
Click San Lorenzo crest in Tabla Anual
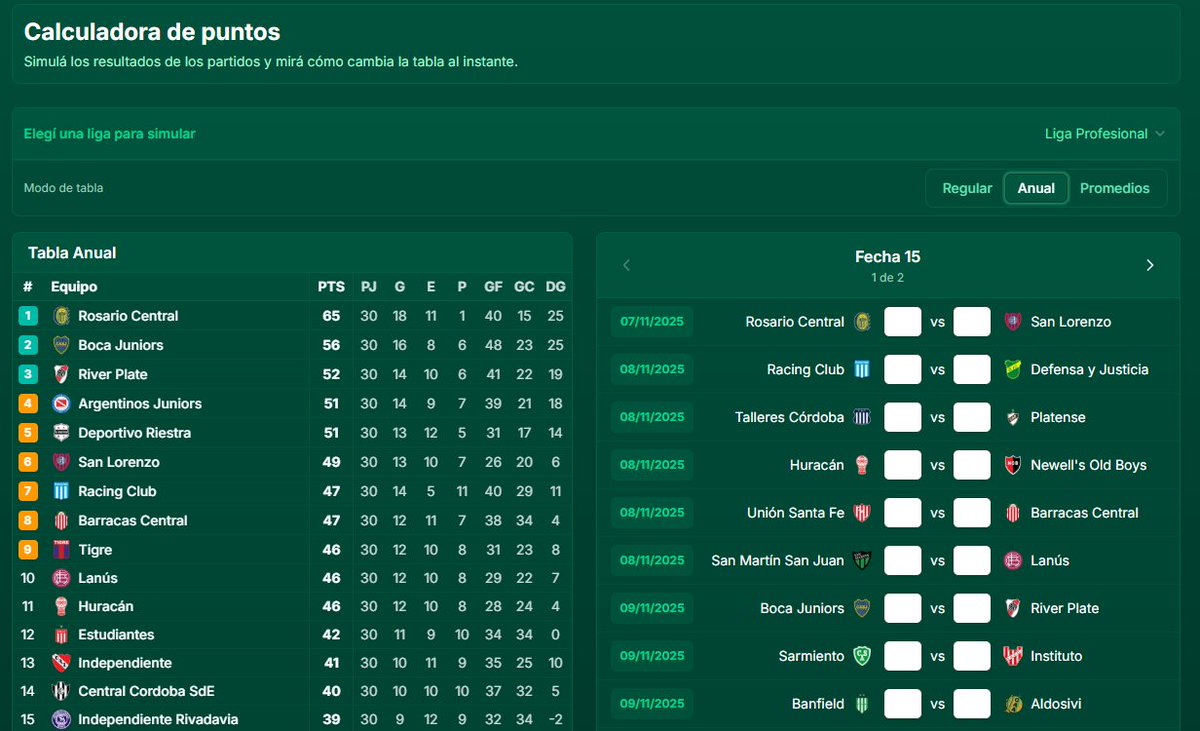(x=60, y=462)
